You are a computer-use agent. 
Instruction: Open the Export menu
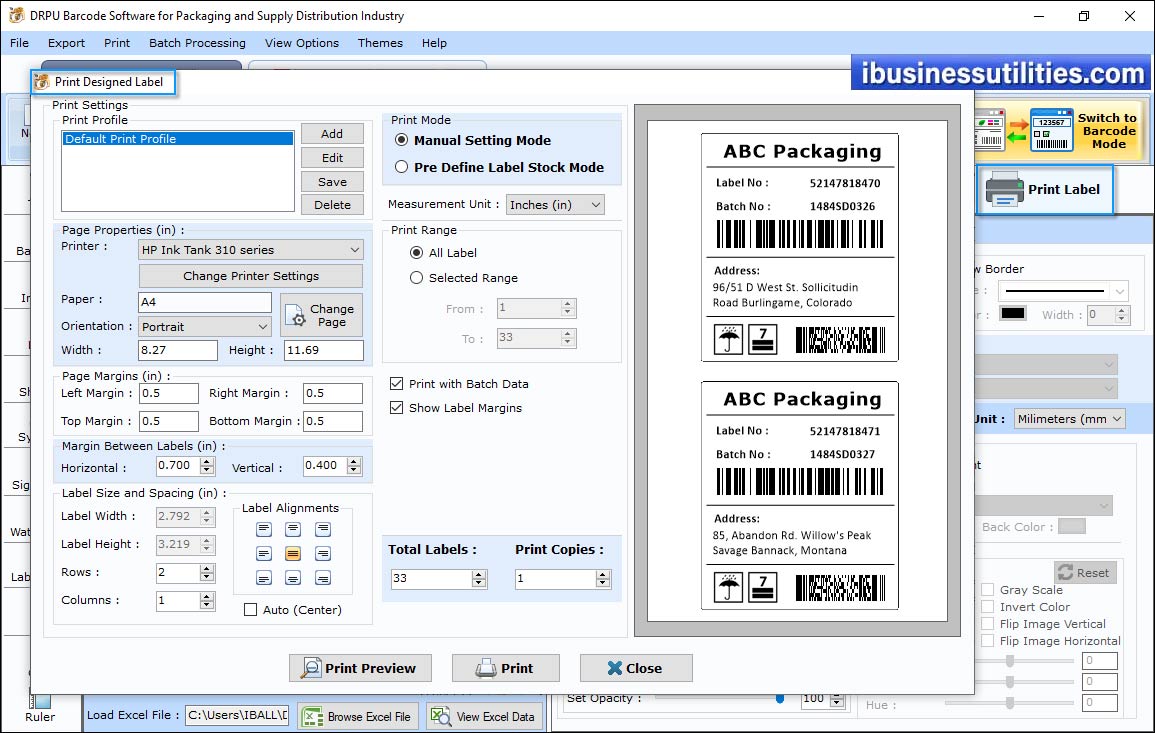pyautogui.click(x=66, y=43)
